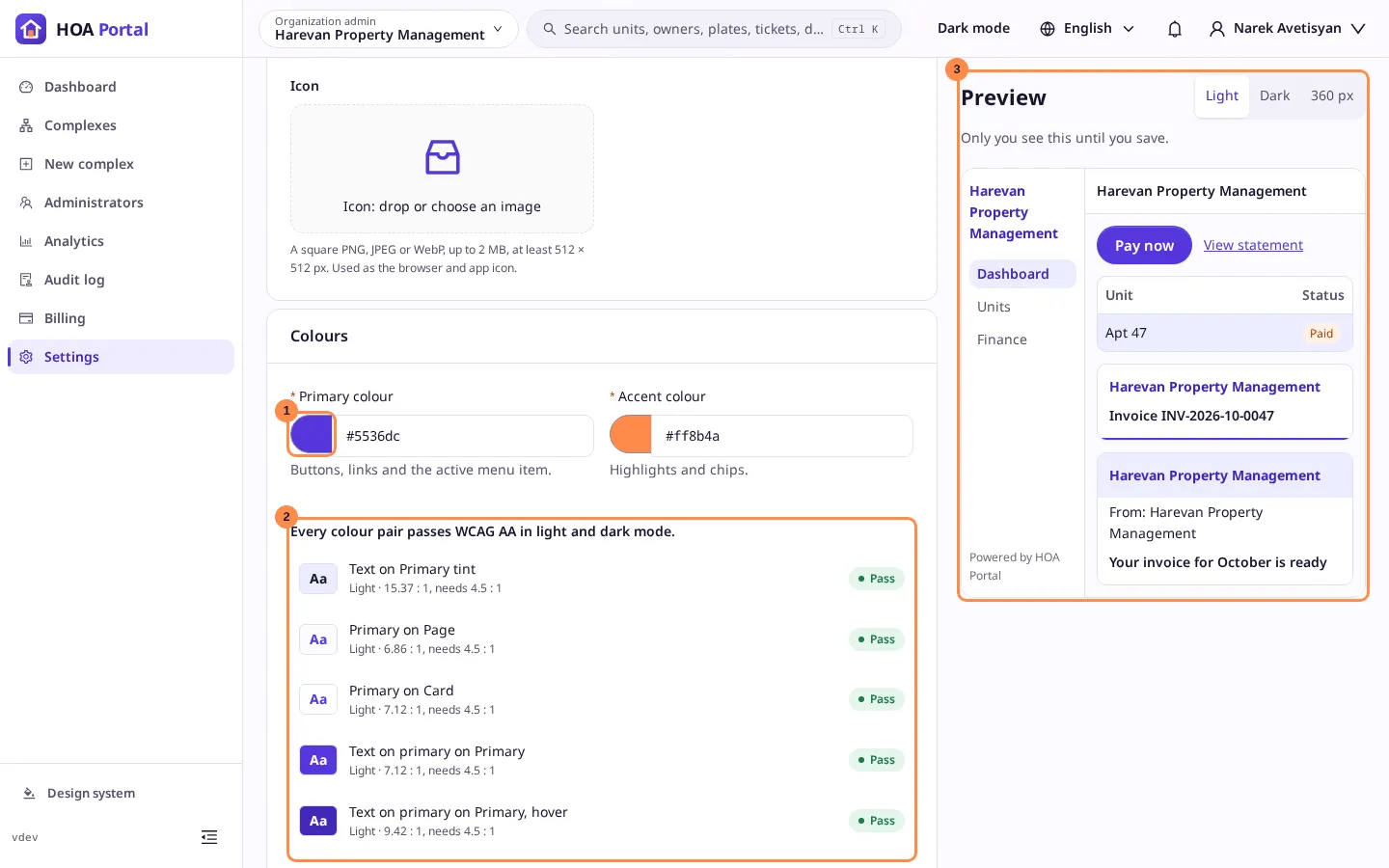Click the Accent colour hex field
Viewport: 1389px width, 868px height.
click(782, 436)
